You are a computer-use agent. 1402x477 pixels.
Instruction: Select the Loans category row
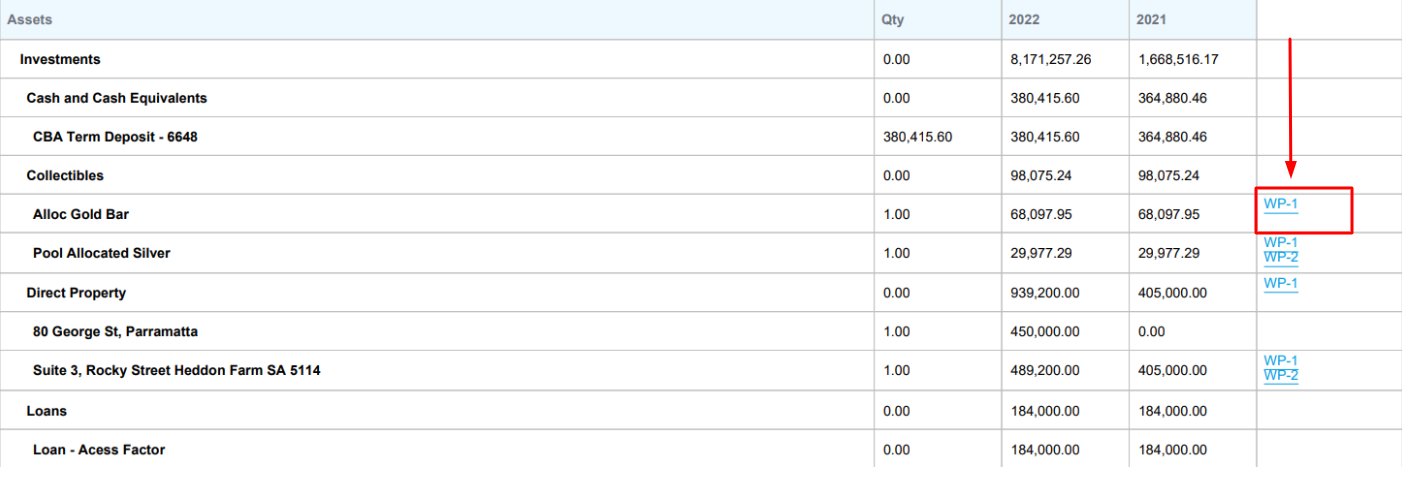click(47, 411)
